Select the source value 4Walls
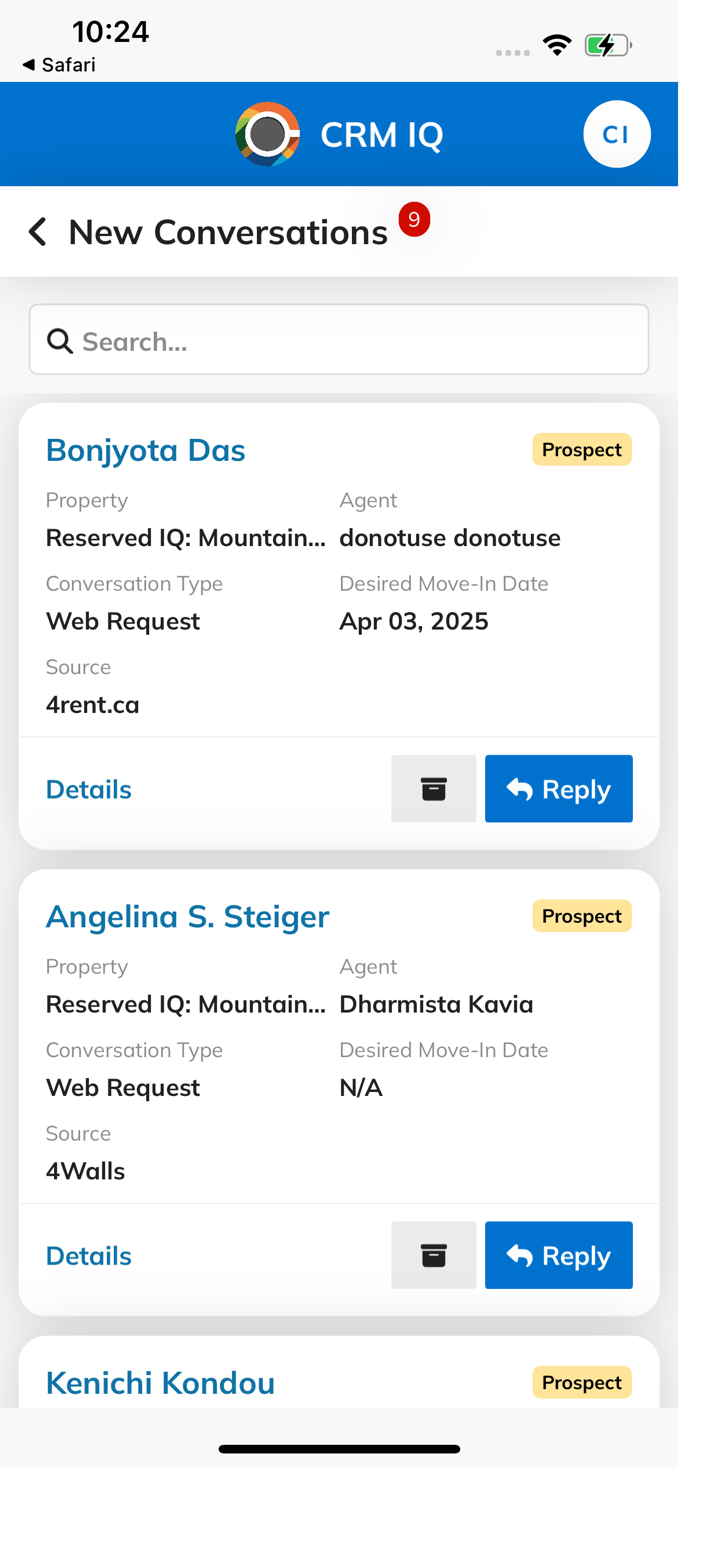Screen dimensions: 720x1558 [86, 1171]
